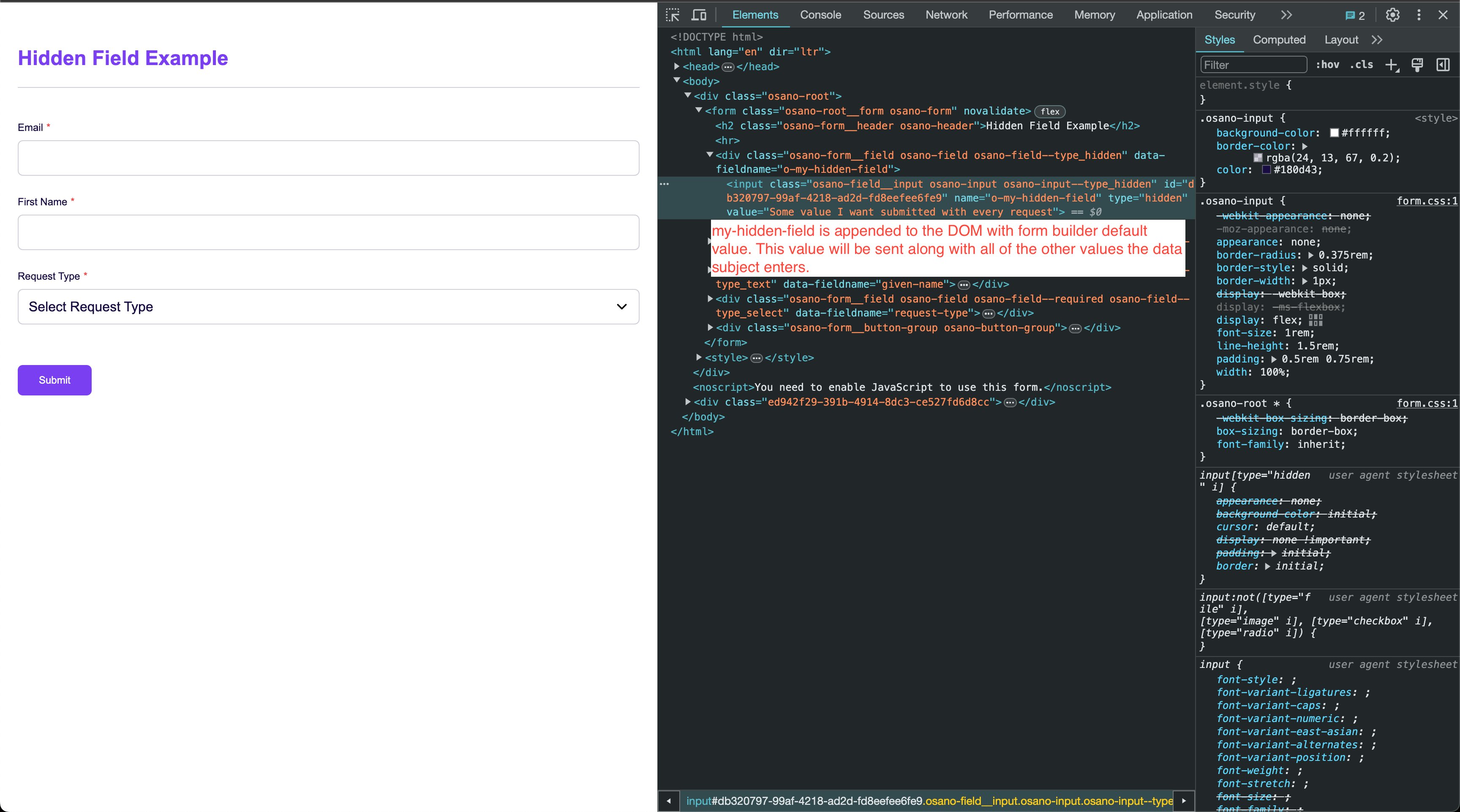The height and width of the screenshot is (812, 1460).
Task: Open the Application tab
Action: tap(1163, 15)
